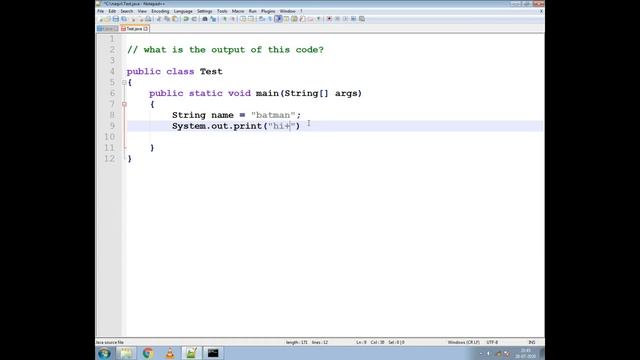The image size is (640, 360).
Task: Click the Save Recorded Macro icon
Action: coord(362,19)
